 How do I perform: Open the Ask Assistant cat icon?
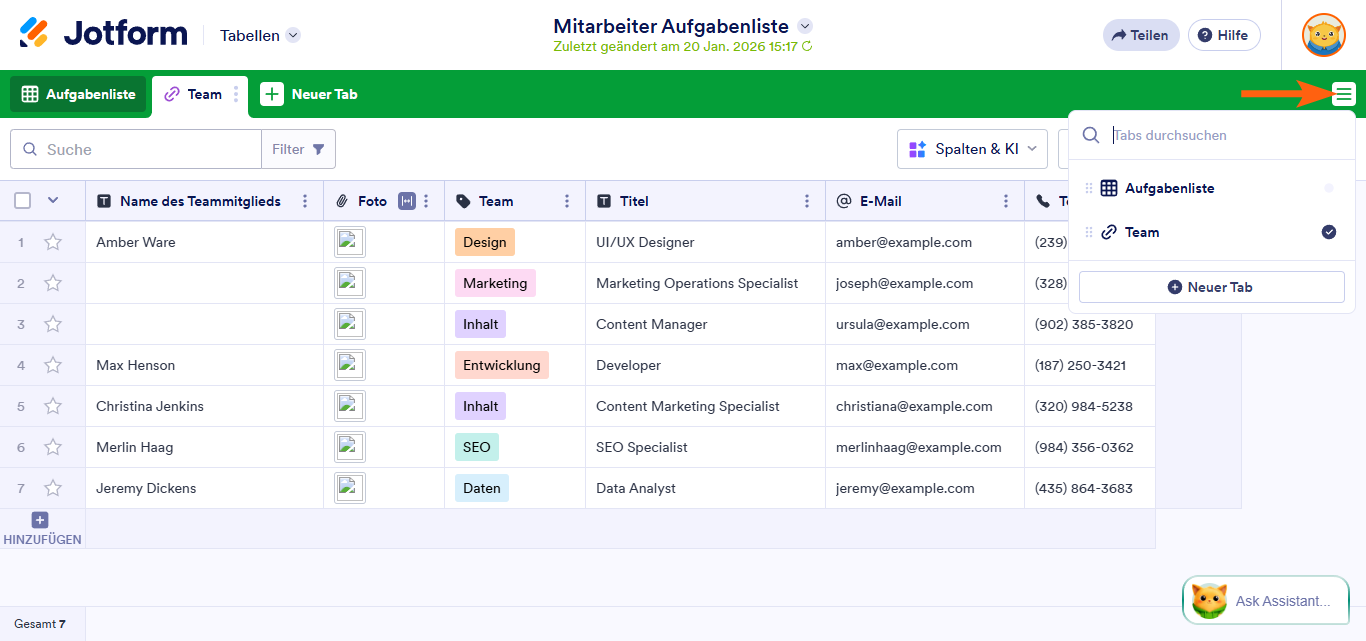click(x=1210, y=600)
